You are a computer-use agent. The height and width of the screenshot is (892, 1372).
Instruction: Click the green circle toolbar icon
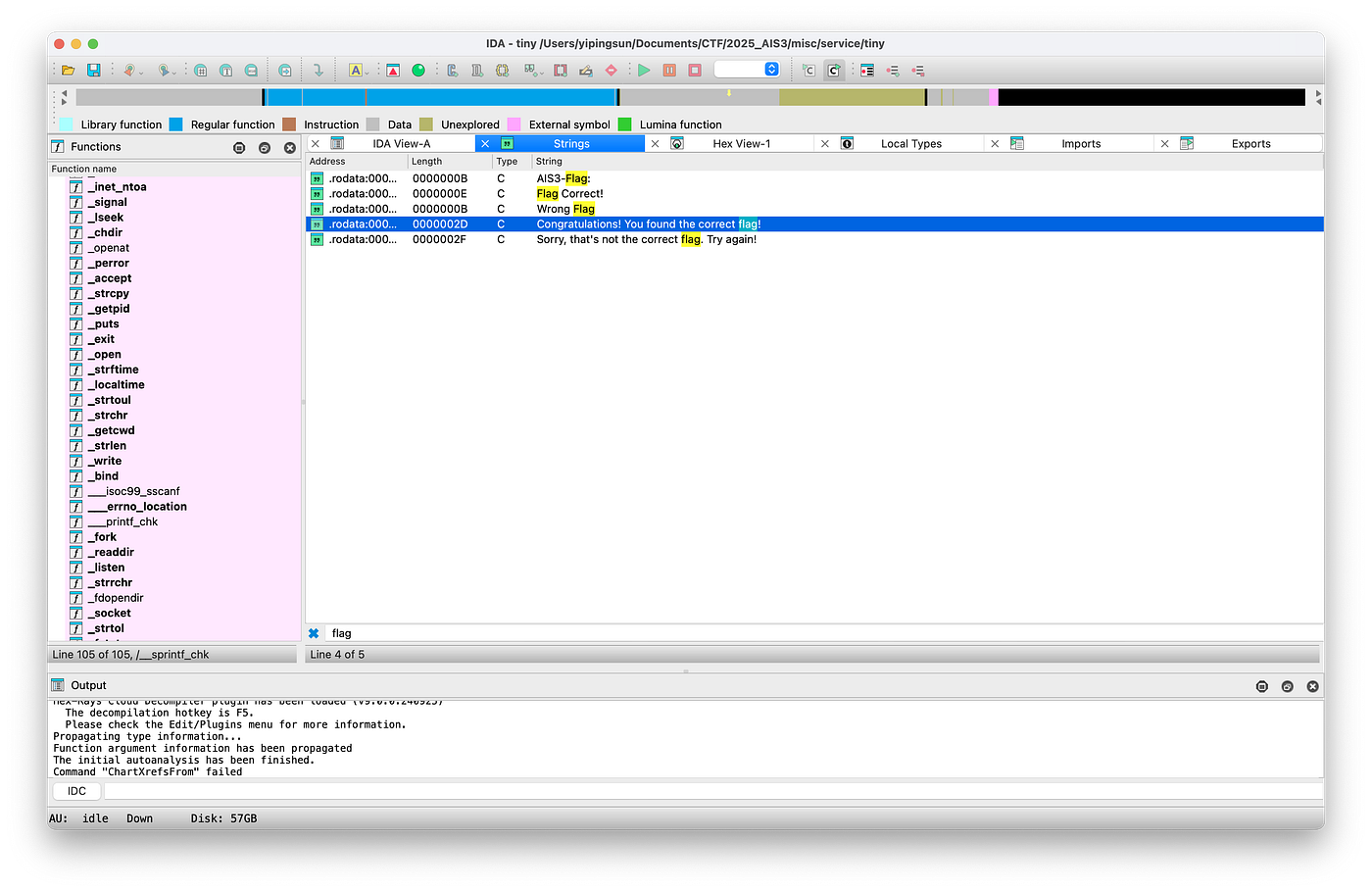[x=418, y=71]
